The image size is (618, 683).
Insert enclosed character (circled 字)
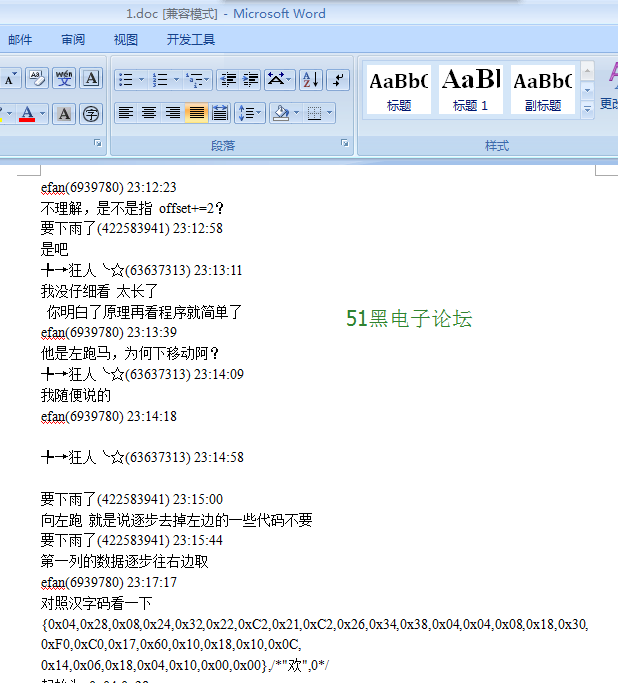click(x=91, y=114)
